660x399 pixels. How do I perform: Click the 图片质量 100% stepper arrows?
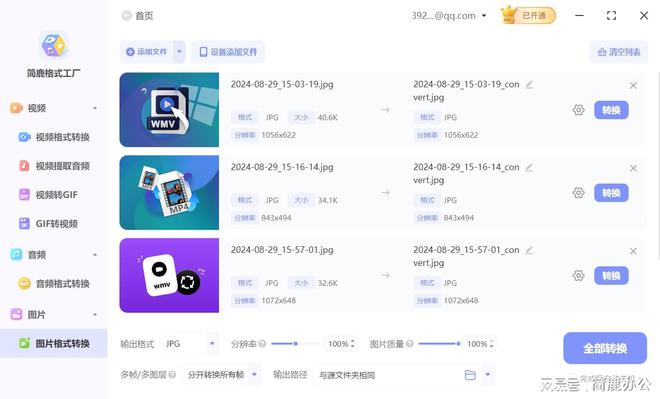click(x=491, y=344)
